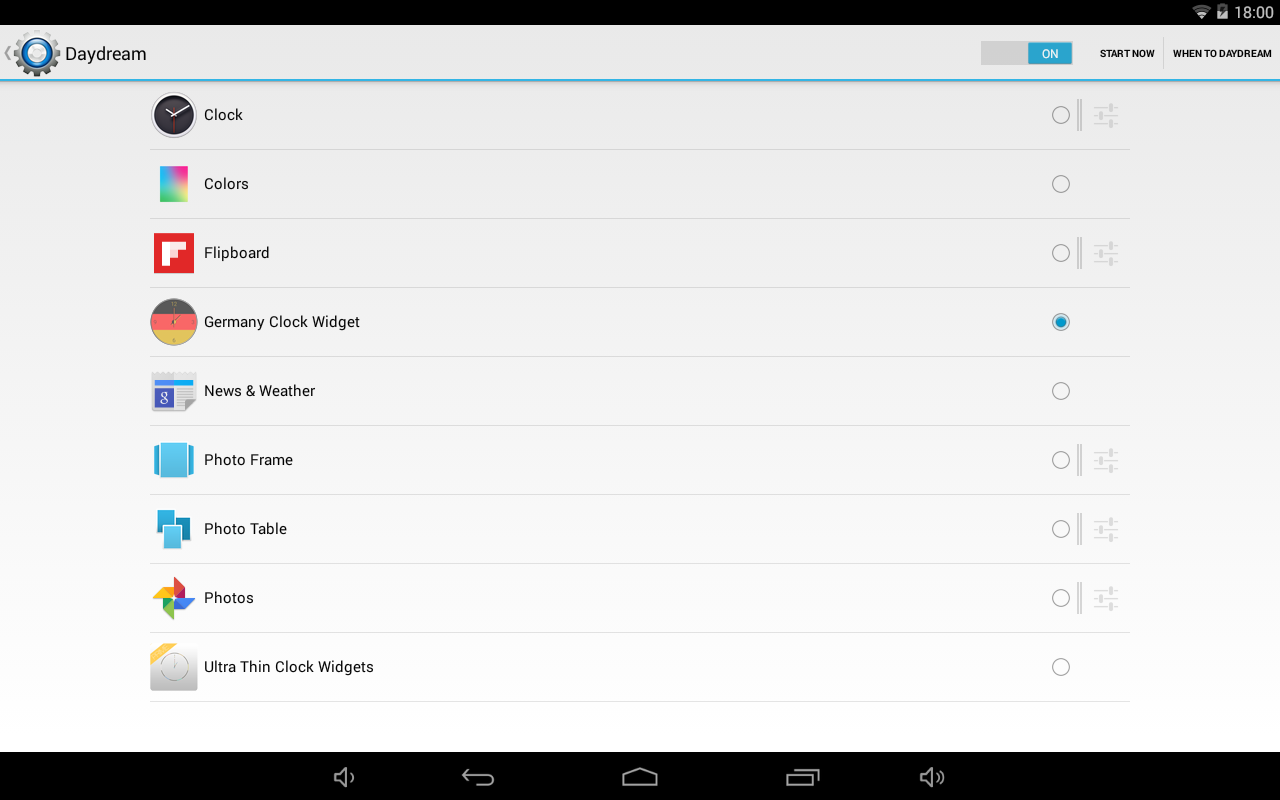The image size is (1280, 800).
Task: Tap the Back navigation arrow icon
Action: tap(478, 777)
